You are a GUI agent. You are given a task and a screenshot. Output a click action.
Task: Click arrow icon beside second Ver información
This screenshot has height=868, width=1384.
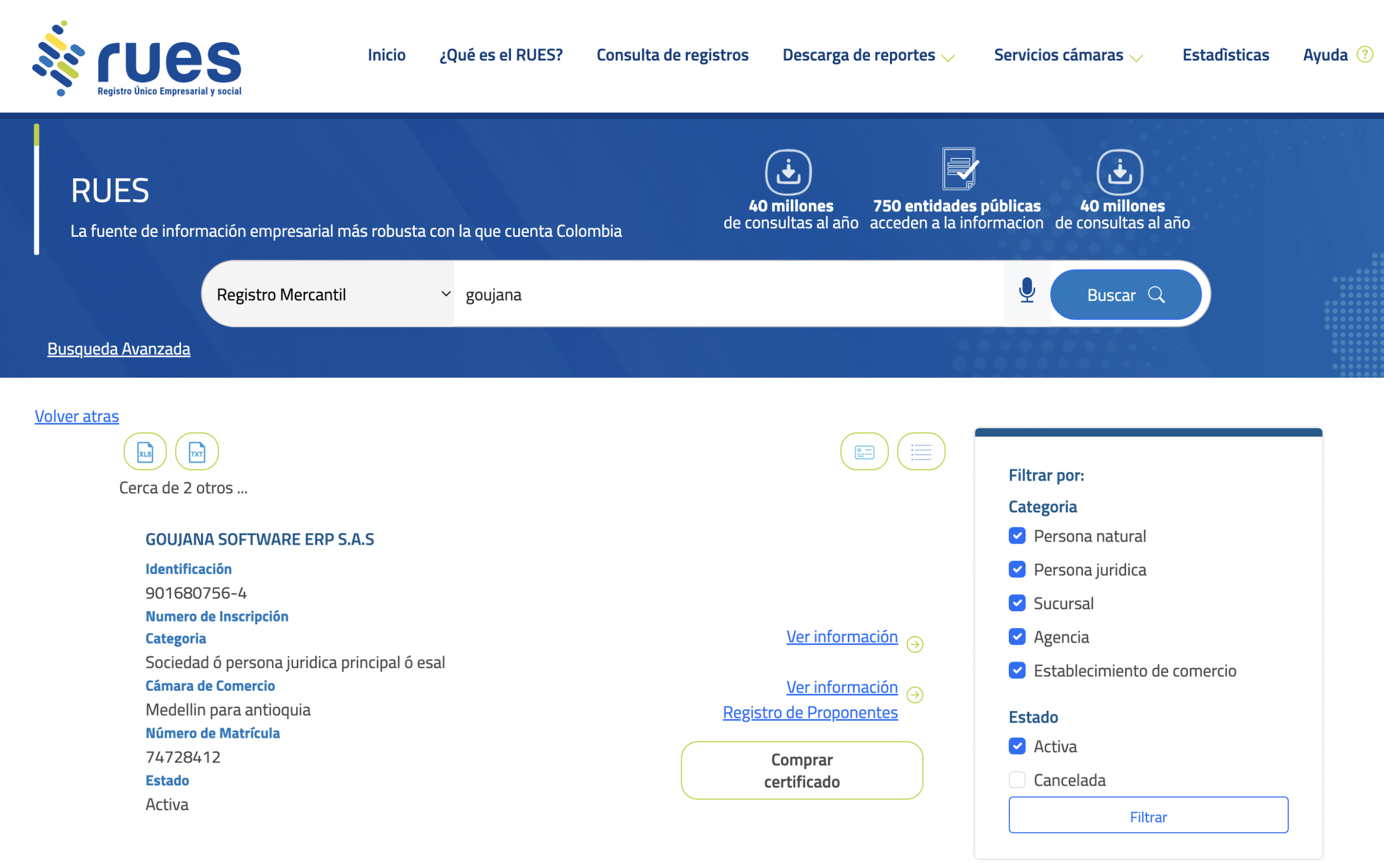915,695
